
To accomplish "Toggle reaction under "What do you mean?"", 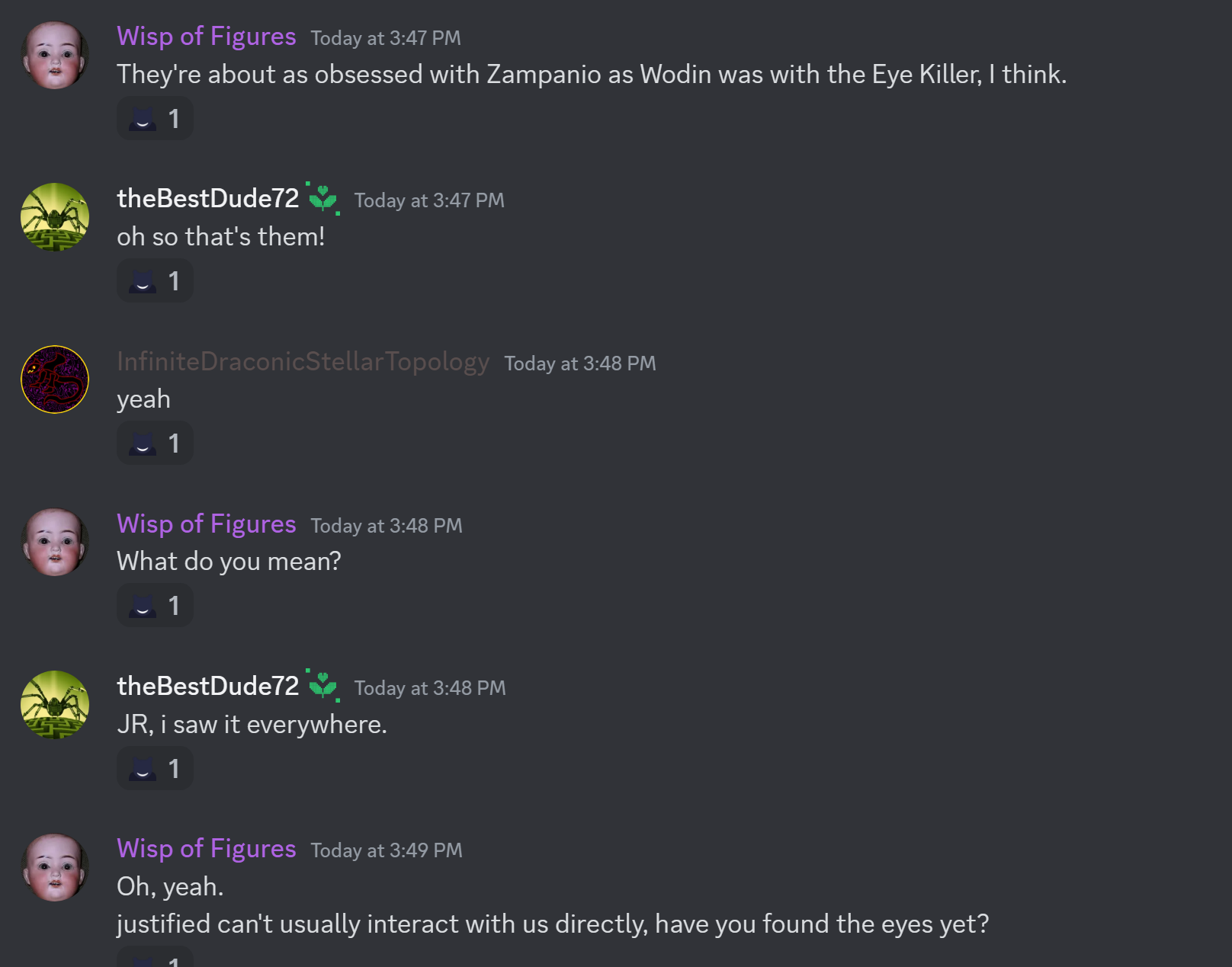I will click(155, 606).
